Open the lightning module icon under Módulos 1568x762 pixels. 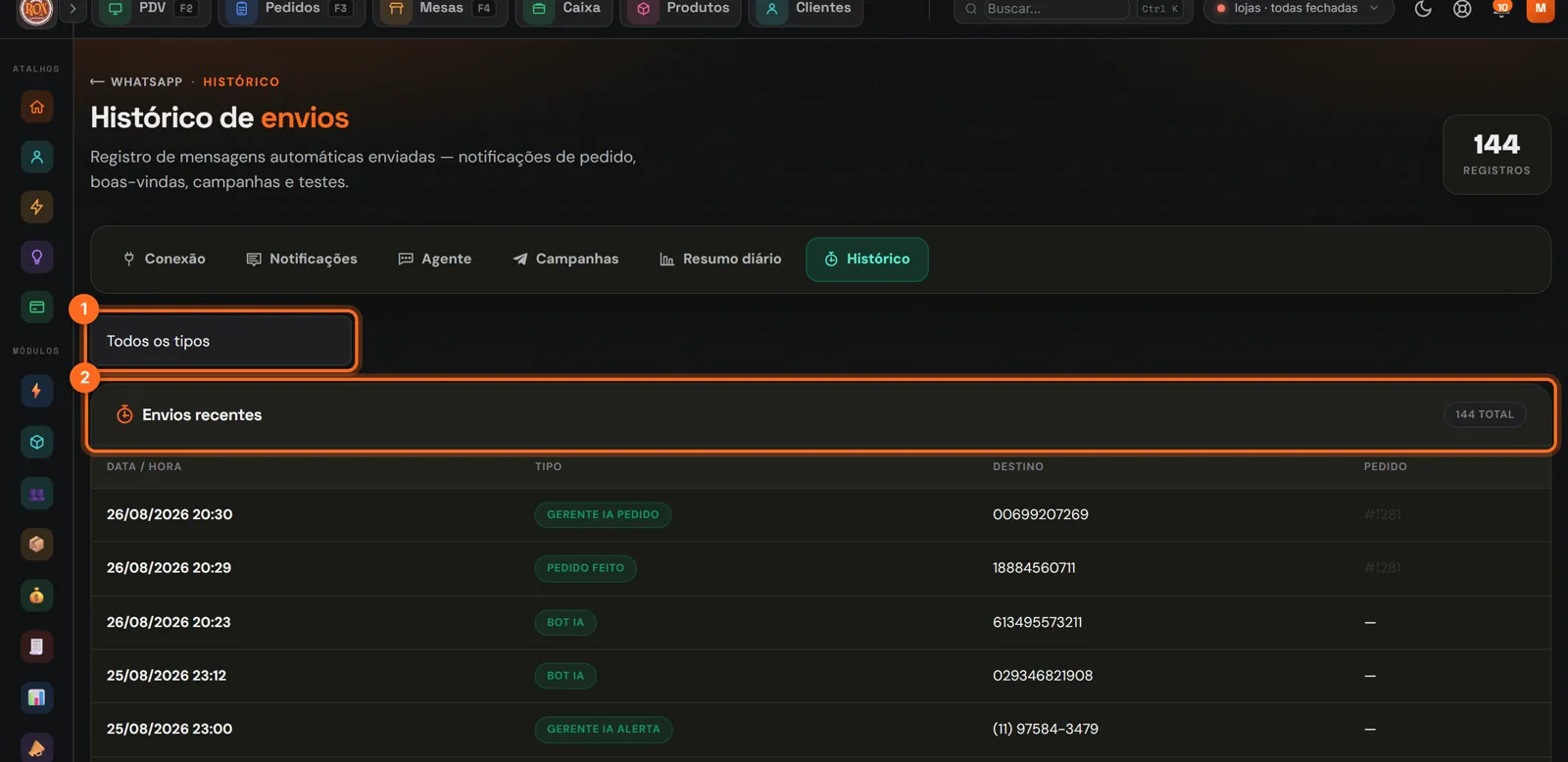[x=36, y=391]
